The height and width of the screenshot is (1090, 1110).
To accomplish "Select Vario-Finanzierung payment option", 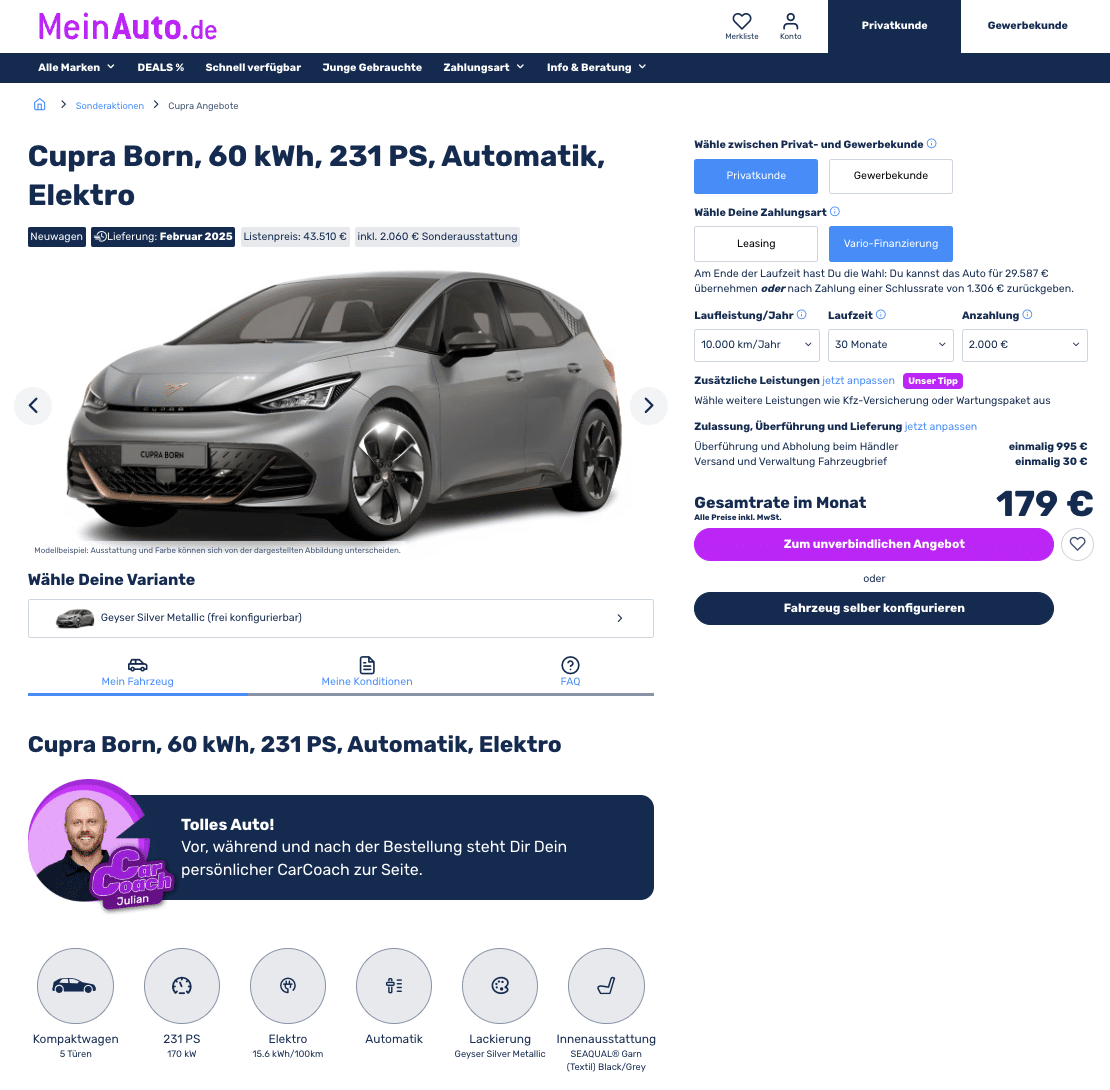I will 890,243.
